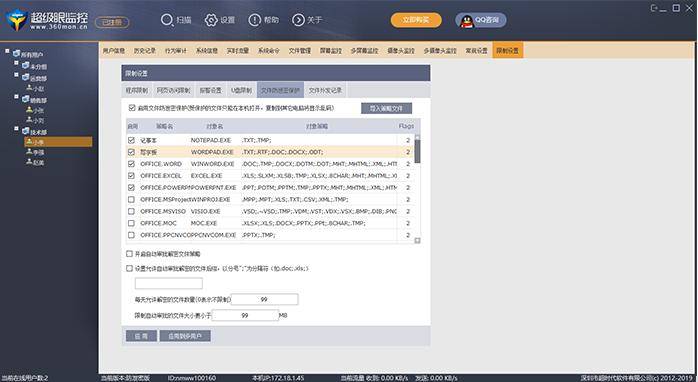Switch to the 屏幕监控 tab
This screenshot has width=698, height=382.
tap(331, 51)
